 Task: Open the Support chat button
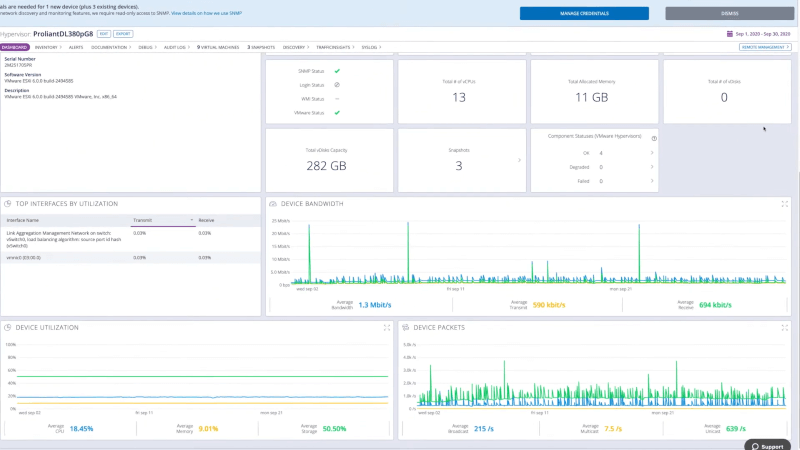click(x=767, y=446)
